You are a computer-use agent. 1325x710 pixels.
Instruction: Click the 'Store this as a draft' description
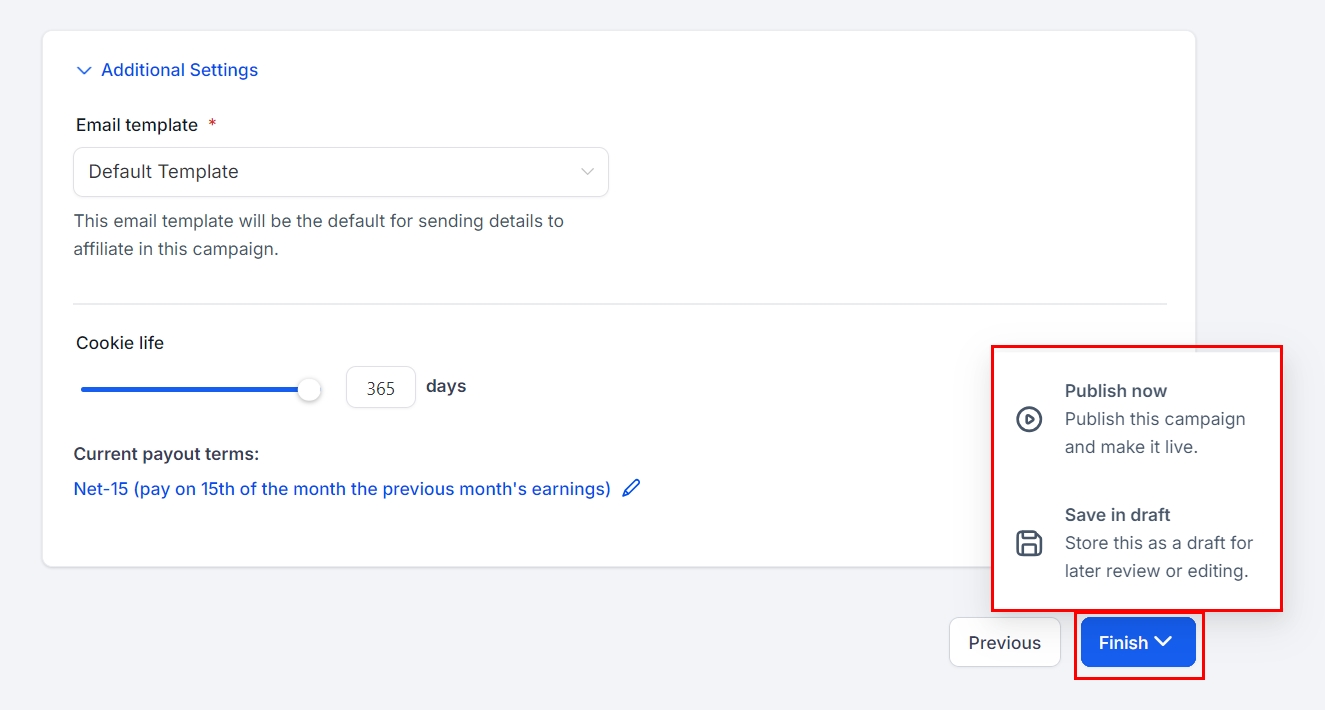(1158, 557)
